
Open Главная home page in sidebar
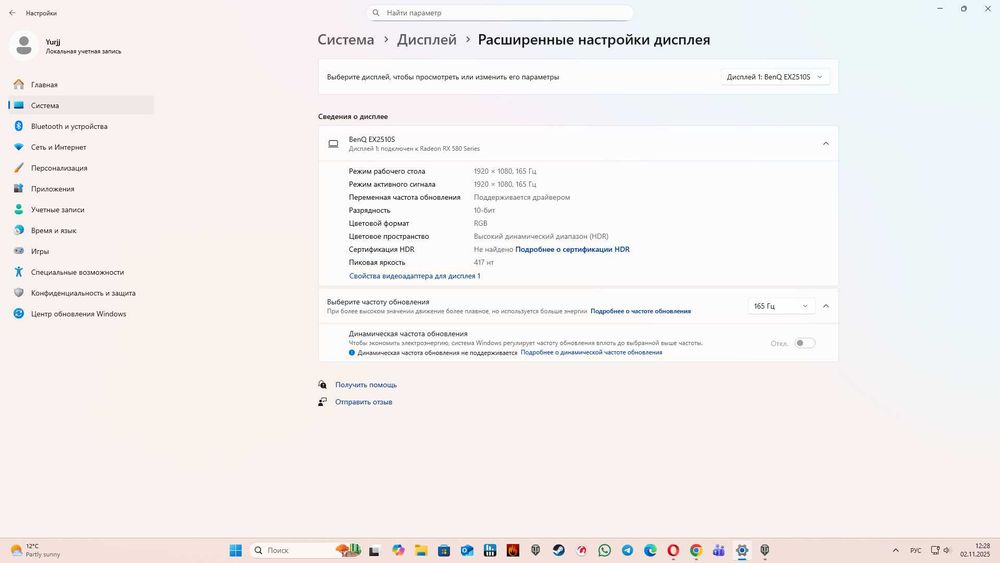click(x=80, y=84)
